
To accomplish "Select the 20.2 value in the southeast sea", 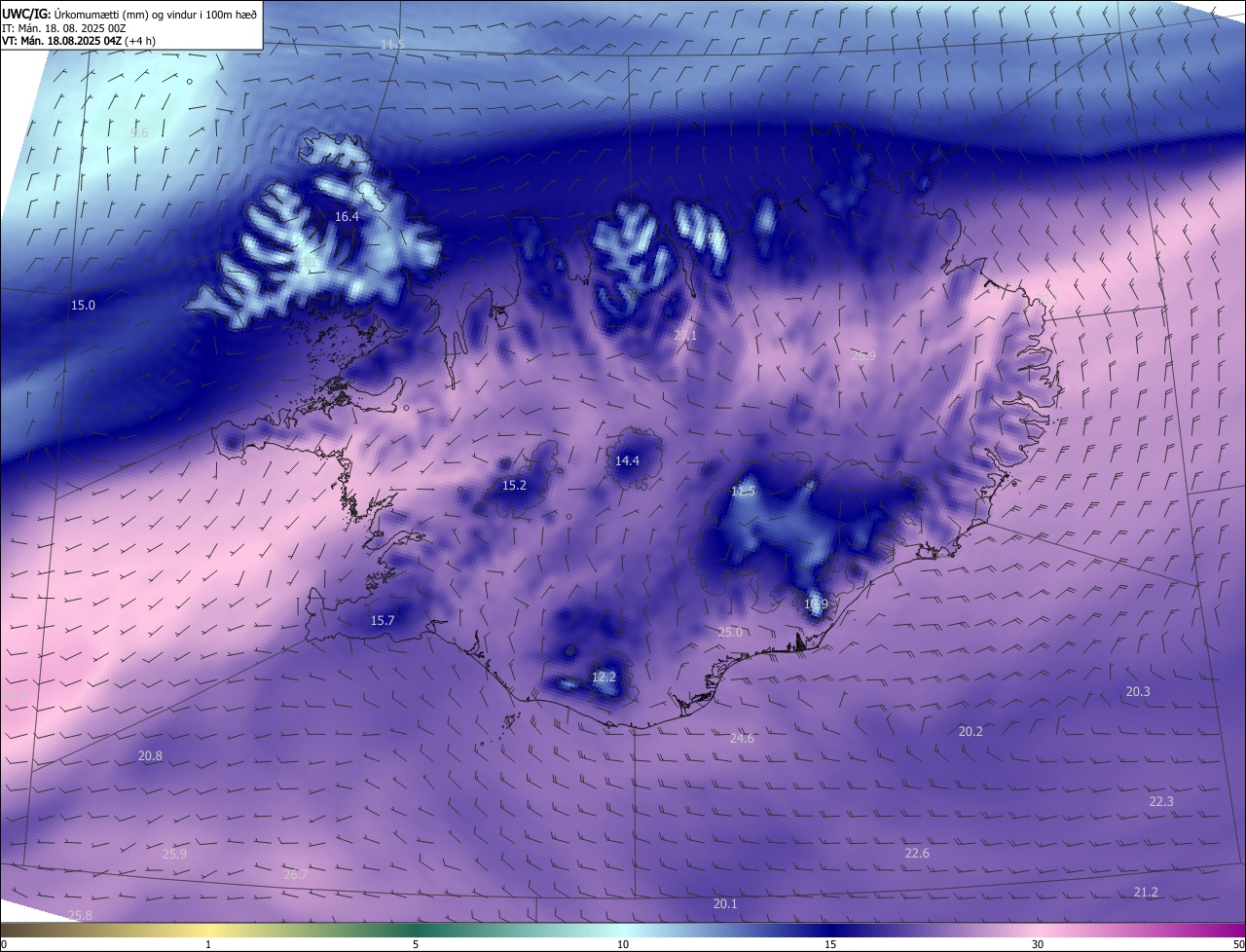I will [x=971, y=731].
